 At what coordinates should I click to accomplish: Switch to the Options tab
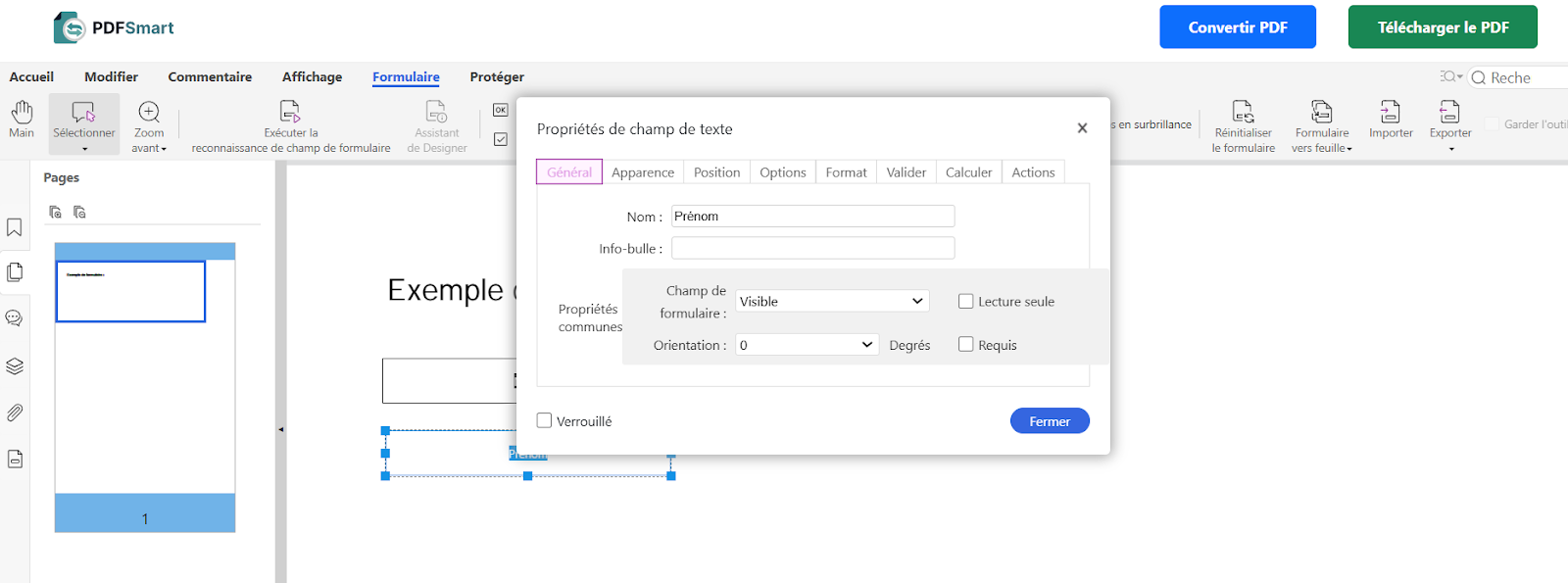tap(782, 171)
